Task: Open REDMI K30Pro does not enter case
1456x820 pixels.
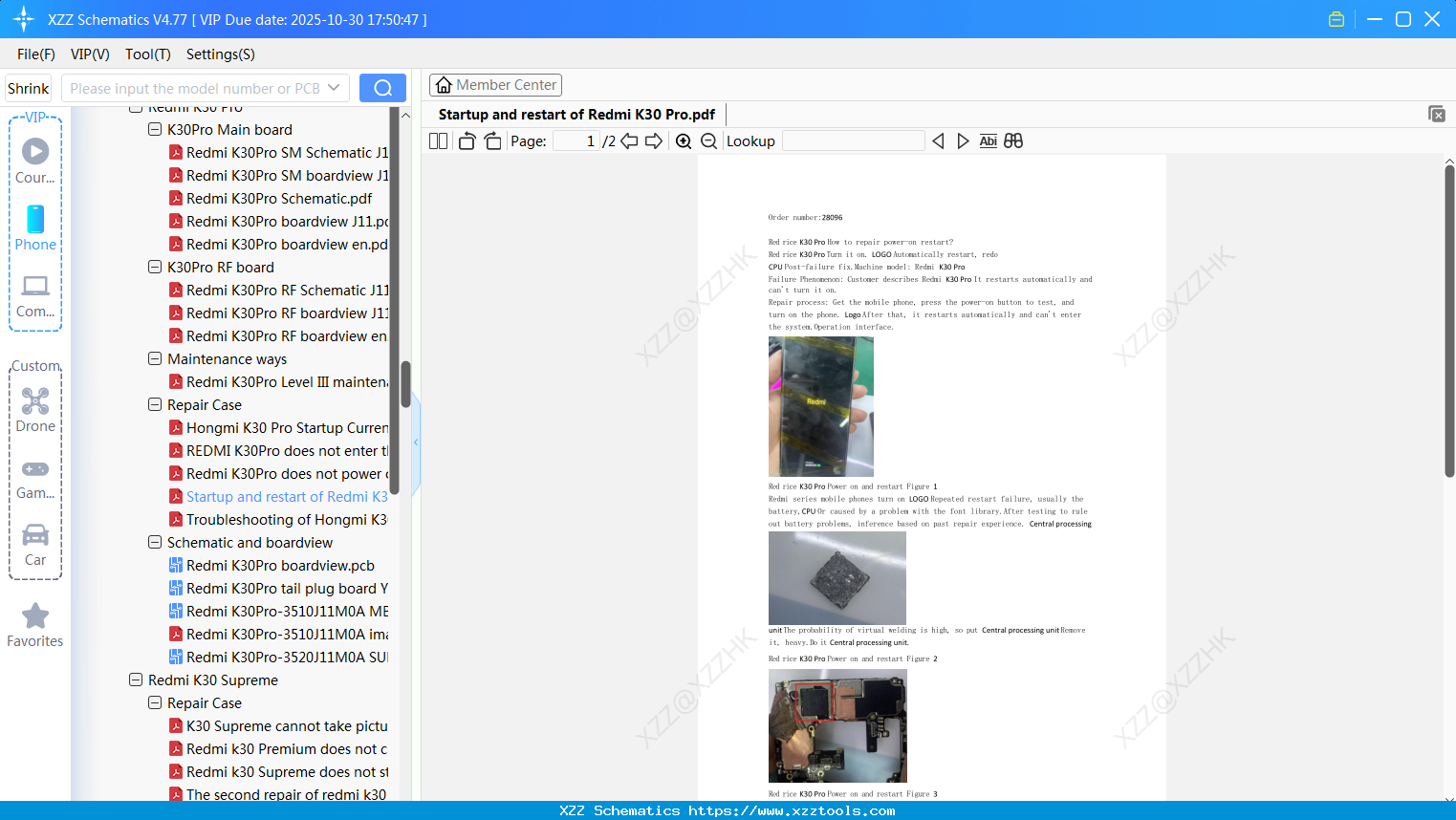Action: click(287, 451)
